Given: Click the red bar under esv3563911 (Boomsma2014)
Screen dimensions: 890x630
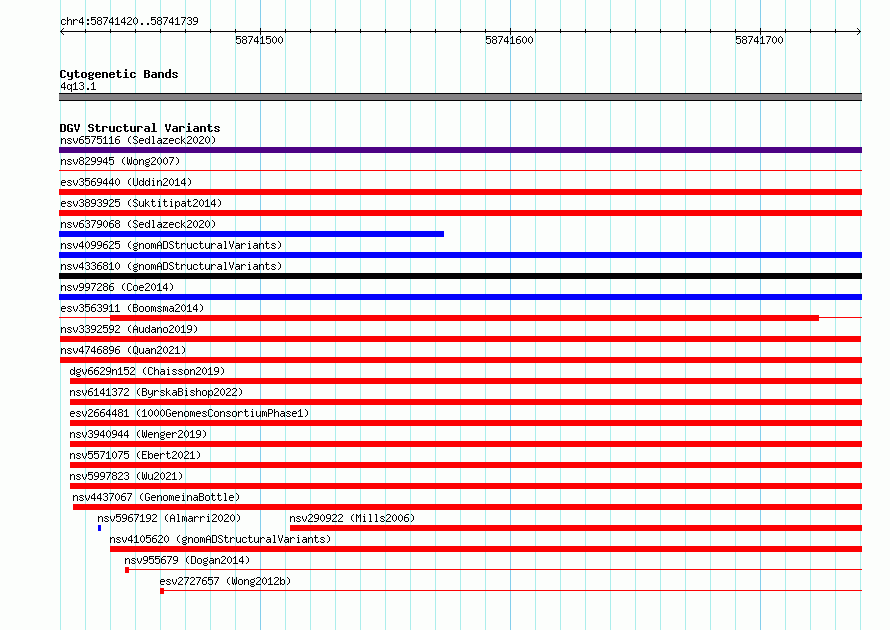Looking at the screenshot, I should (464, 318).
